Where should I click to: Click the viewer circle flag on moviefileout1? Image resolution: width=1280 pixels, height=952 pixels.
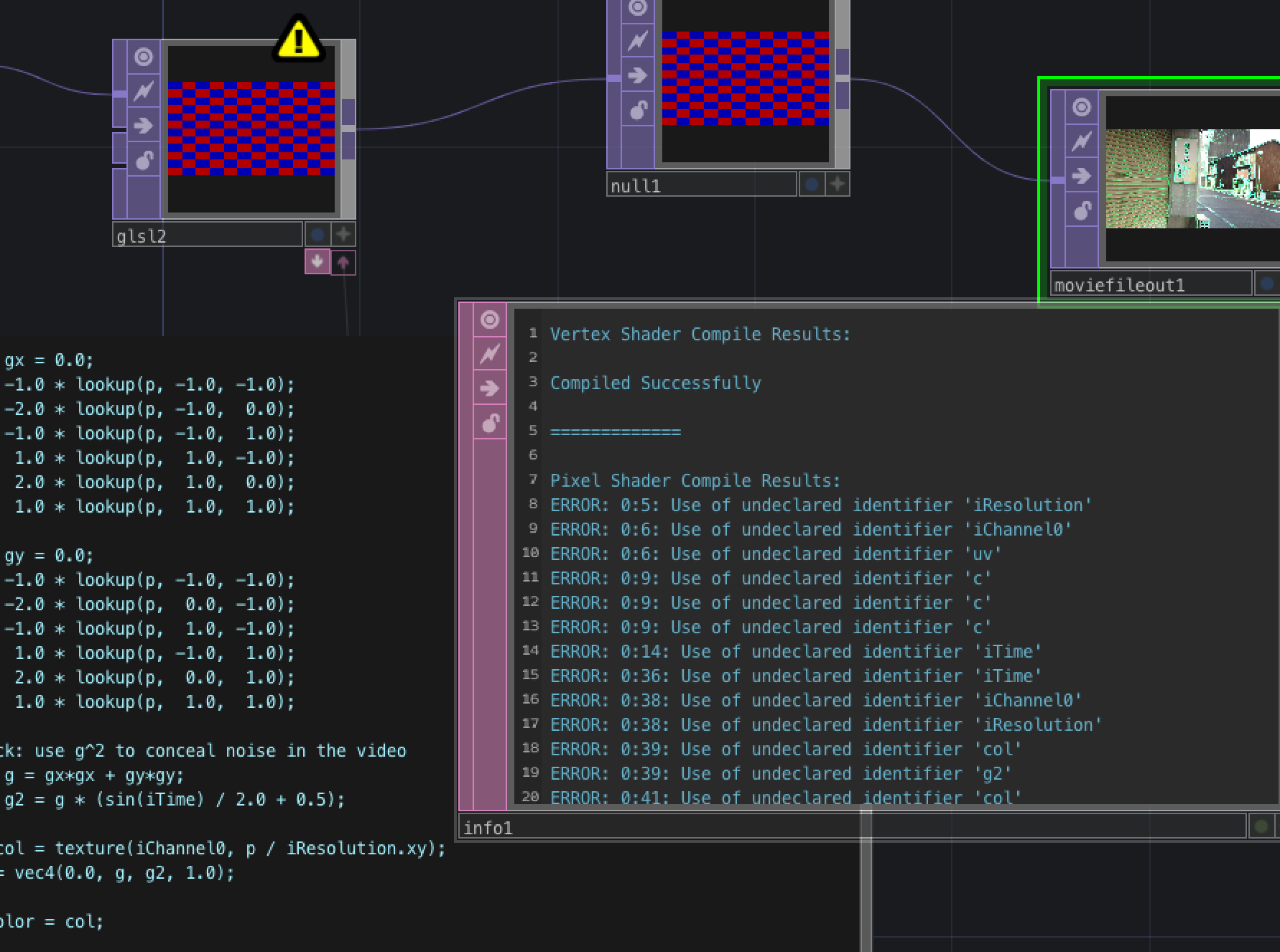coord(1080,106)
